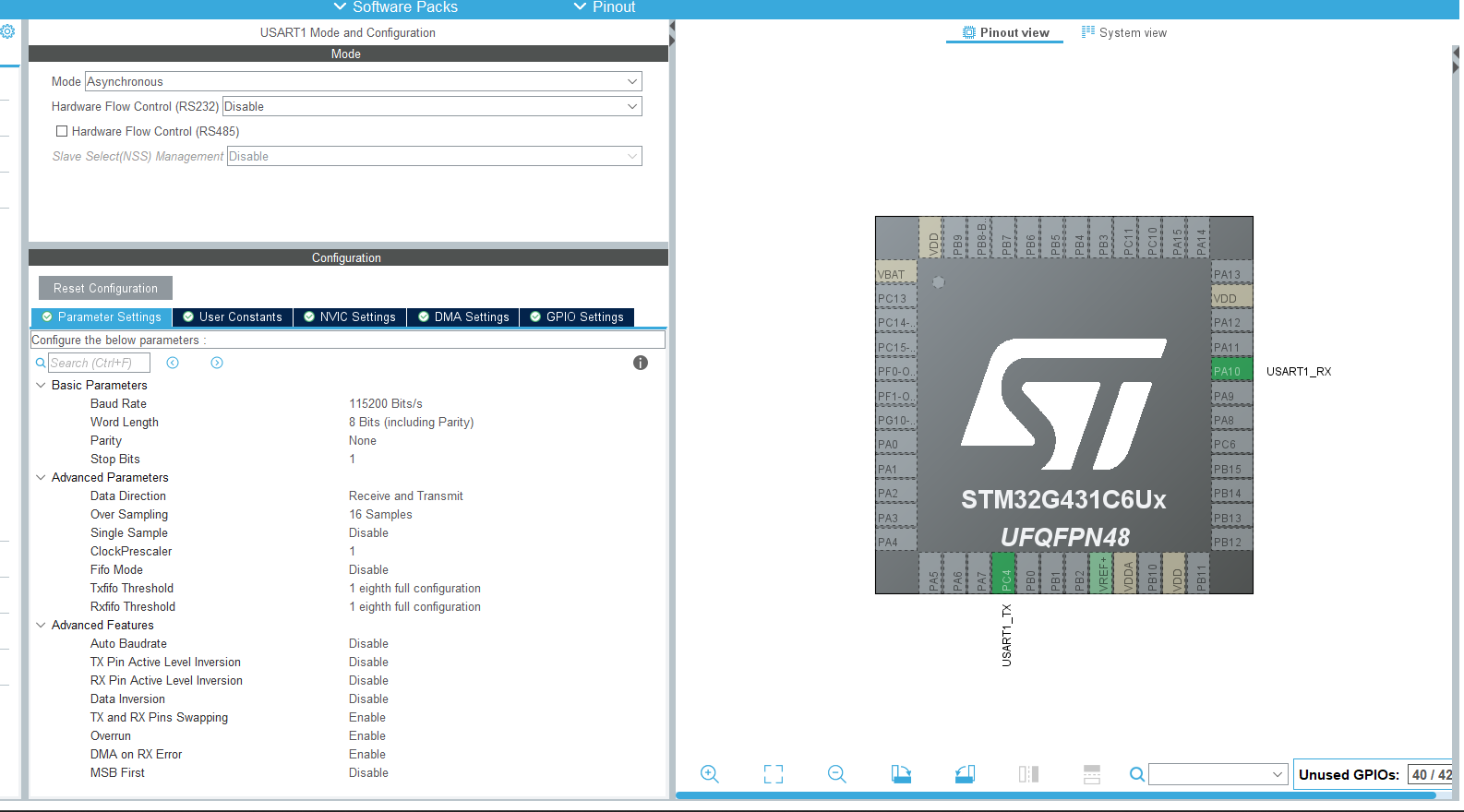The height and width of the screenshot is (812, 1464).
Task: Click the Overrun value Enable
Action: (x=367, y=735)
